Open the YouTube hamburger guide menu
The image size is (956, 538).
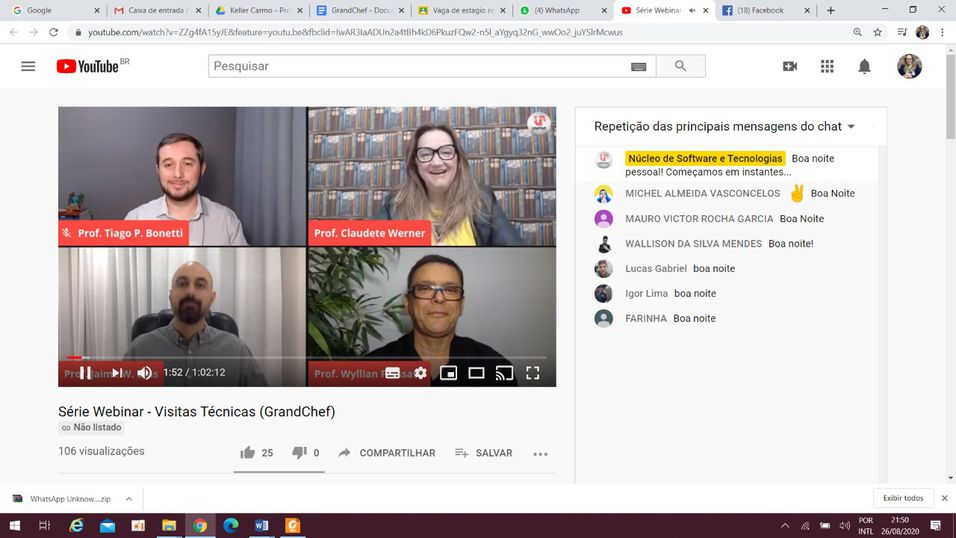point(28,66)
